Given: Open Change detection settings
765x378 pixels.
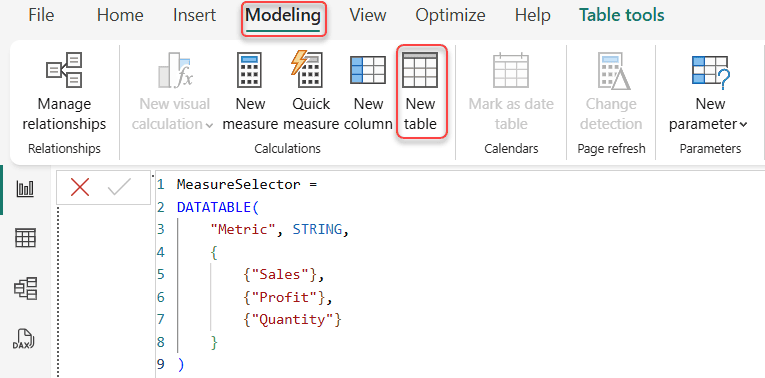Looking at the screenshot, I should point(611,93).
